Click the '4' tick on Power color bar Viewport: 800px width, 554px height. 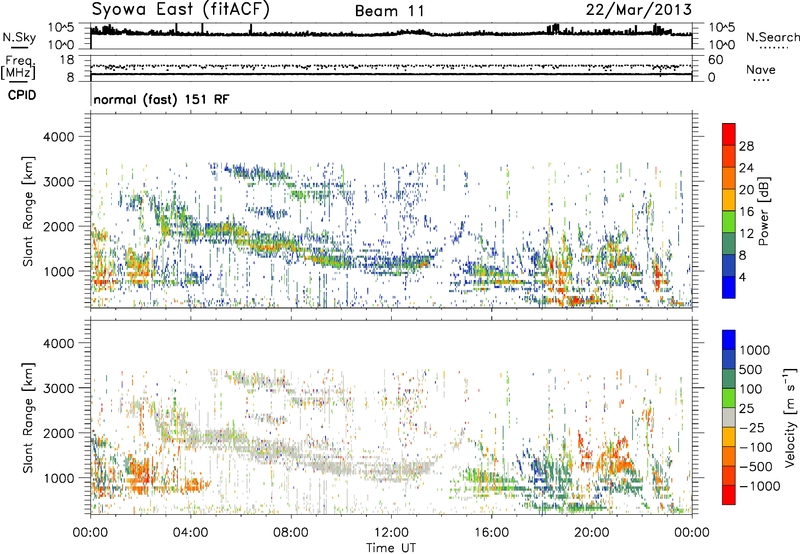pos(742,277)
